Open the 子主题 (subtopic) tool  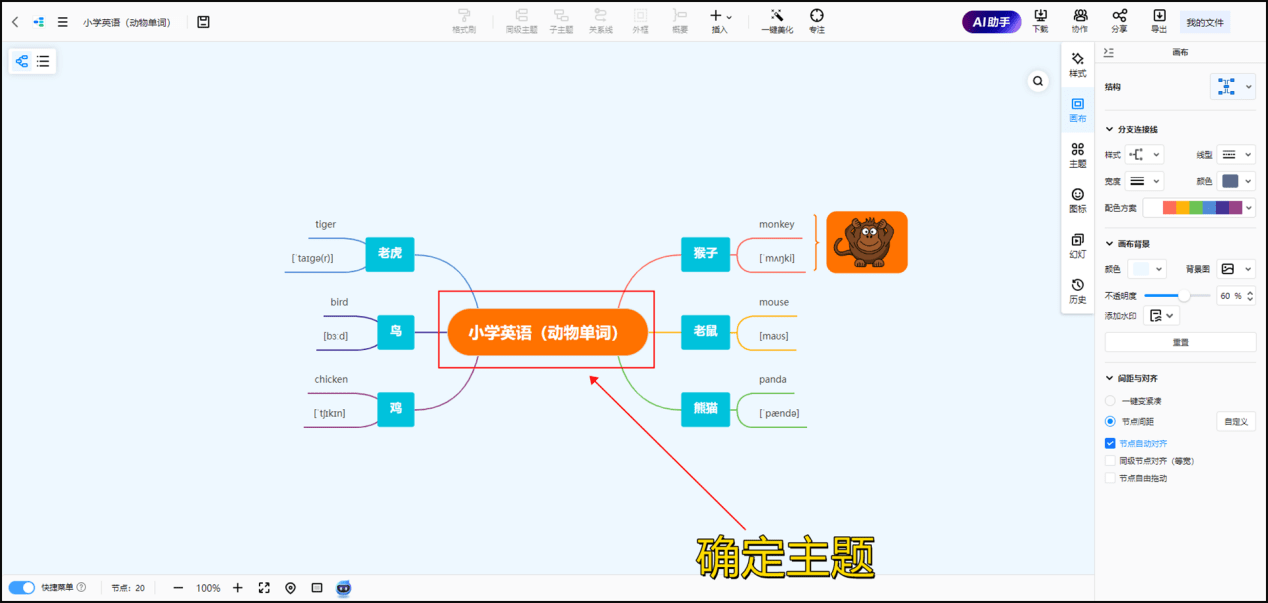[x=561, y=20]
